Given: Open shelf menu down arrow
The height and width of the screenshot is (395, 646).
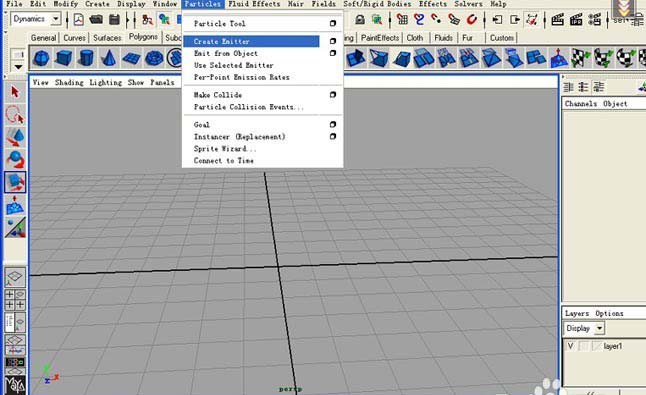Looking at the screenshot, I should [x=19, y=67].
